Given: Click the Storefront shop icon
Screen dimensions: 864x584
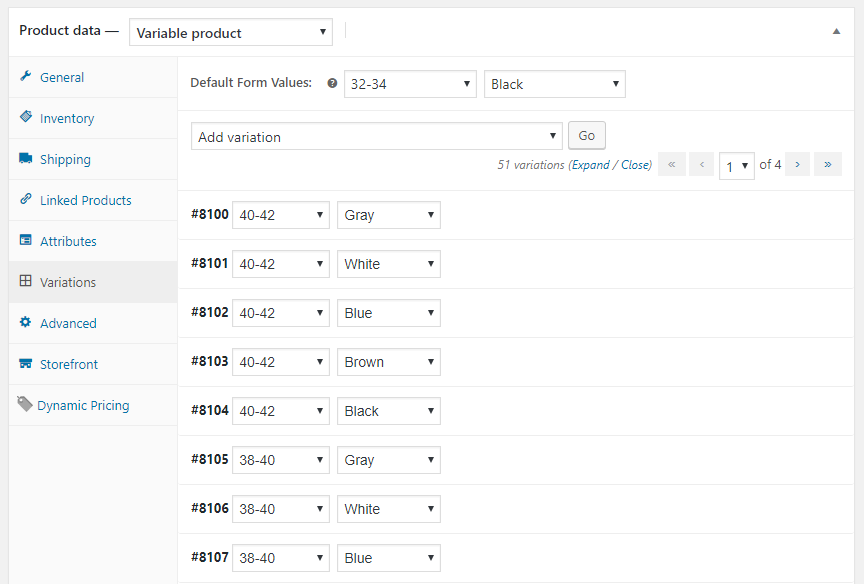Looking at the screenshot, I should tap(25, 363).
